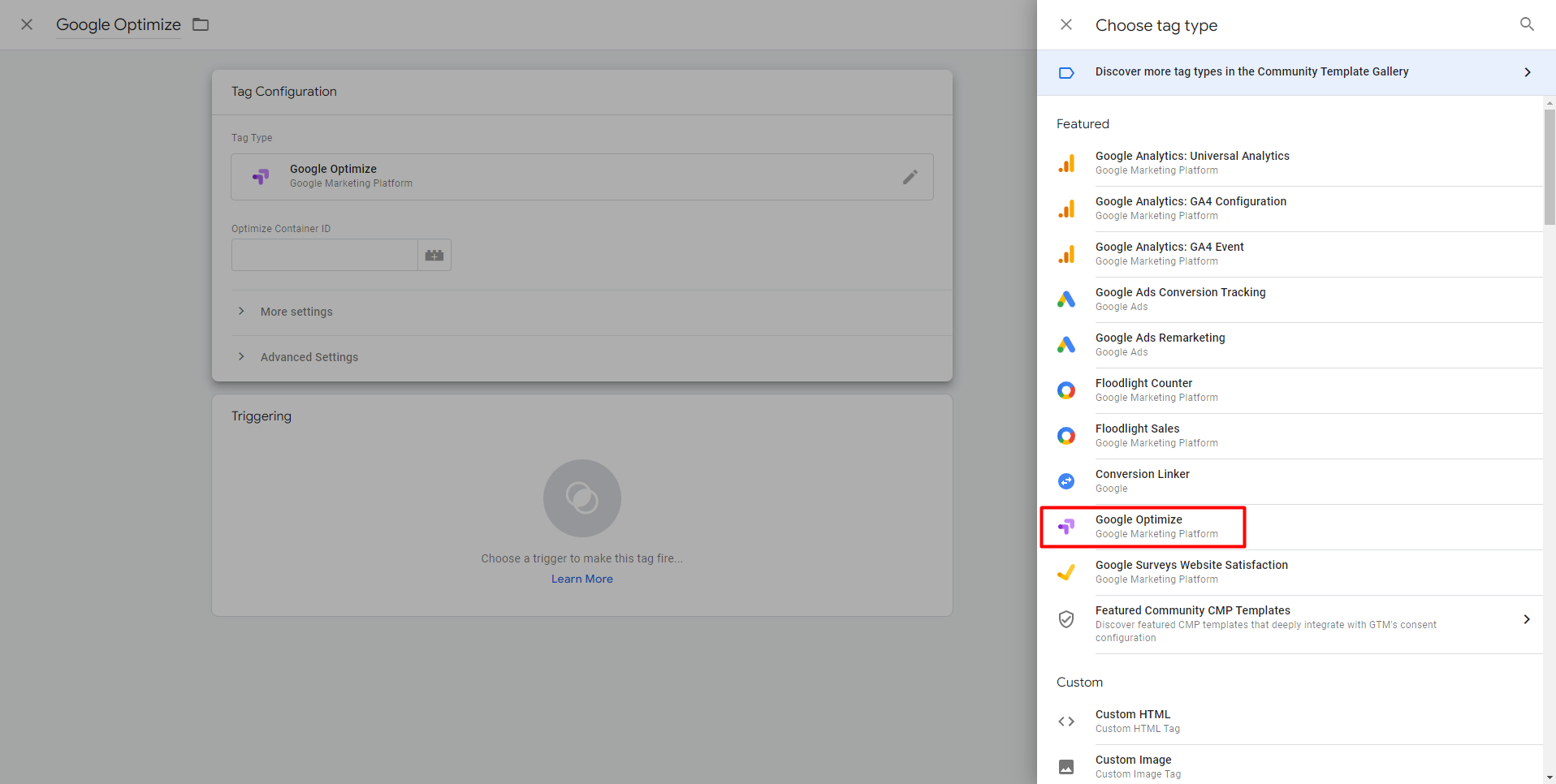Click the Community Template Gallery tag icon
The height and width of the screenshot is (784, 1556).
coord(1066,73)
